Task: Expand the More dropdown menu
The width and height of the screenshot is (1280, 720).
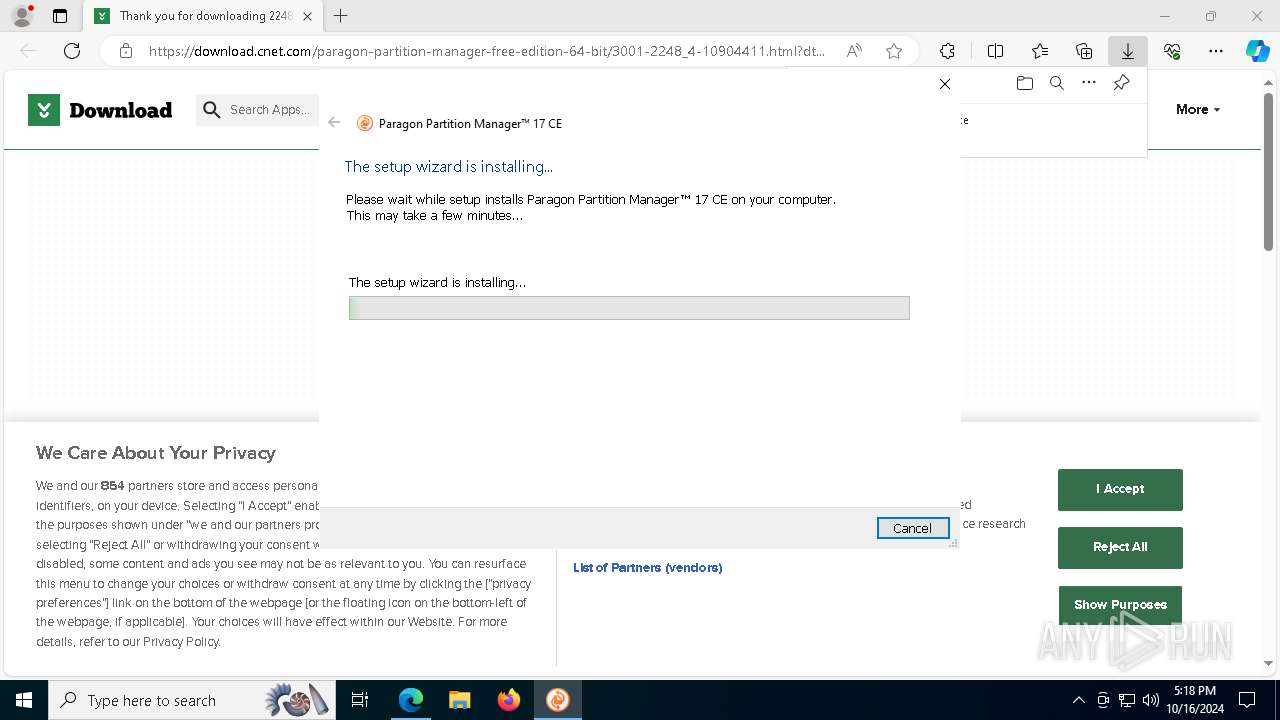Action: point(1198,110)
